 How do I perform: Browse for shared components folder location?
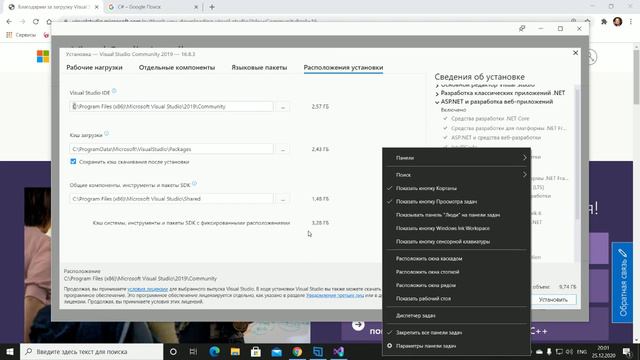tap(282, 199)
